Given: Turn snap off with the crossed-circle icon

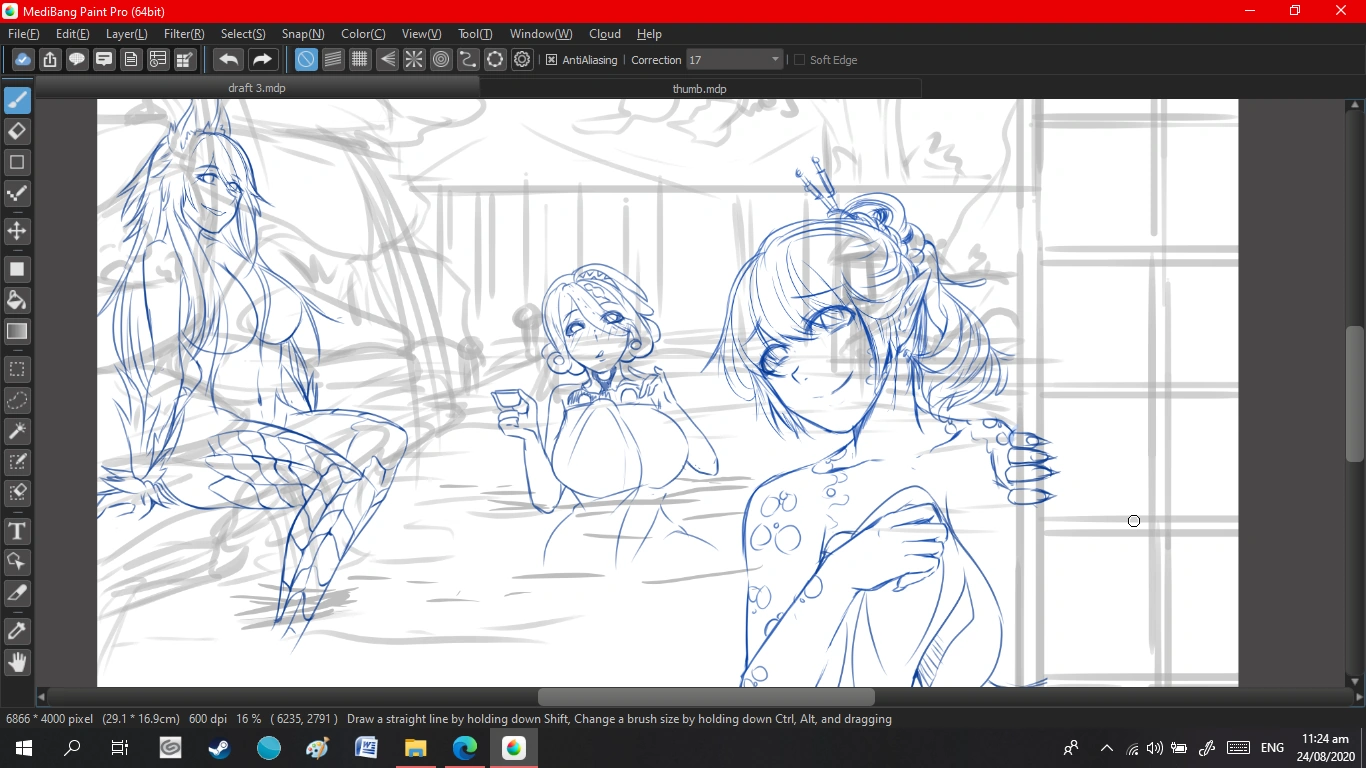Looking at the screenshot, I should (x=306, y=60).
